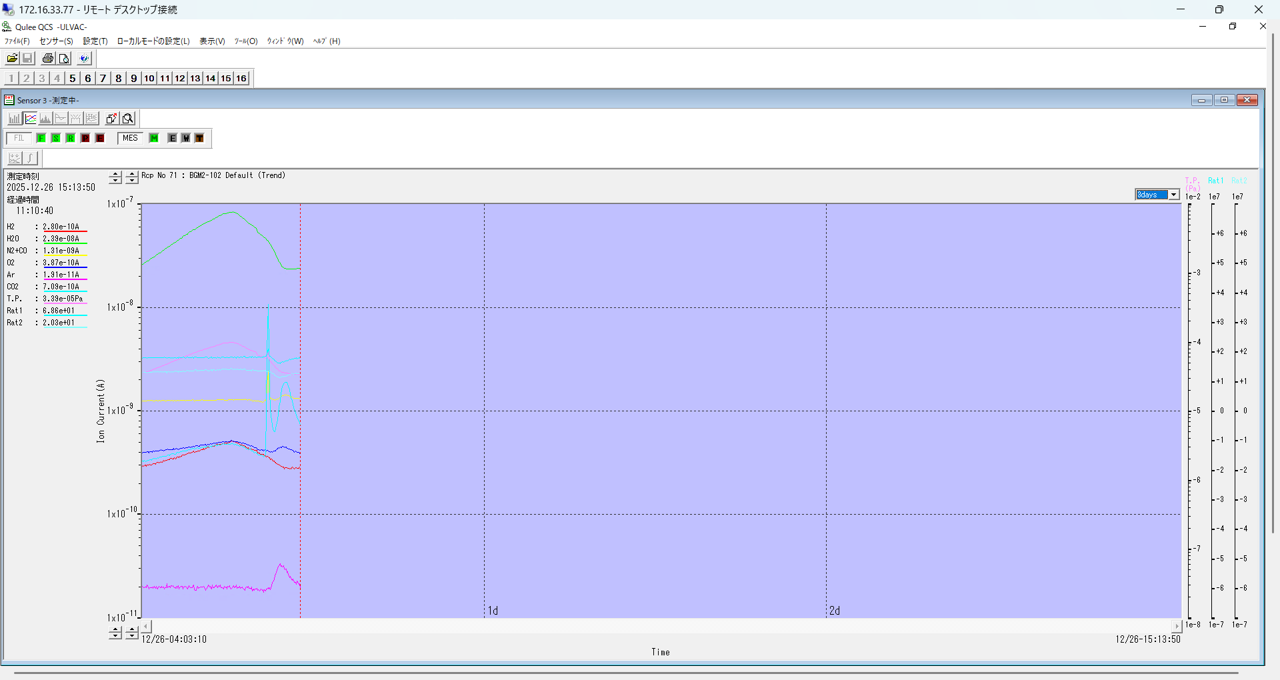This screenshot has height=680, width=1280.
Task: Open the 表示(V) menu
Action: [x=212, y=41]
